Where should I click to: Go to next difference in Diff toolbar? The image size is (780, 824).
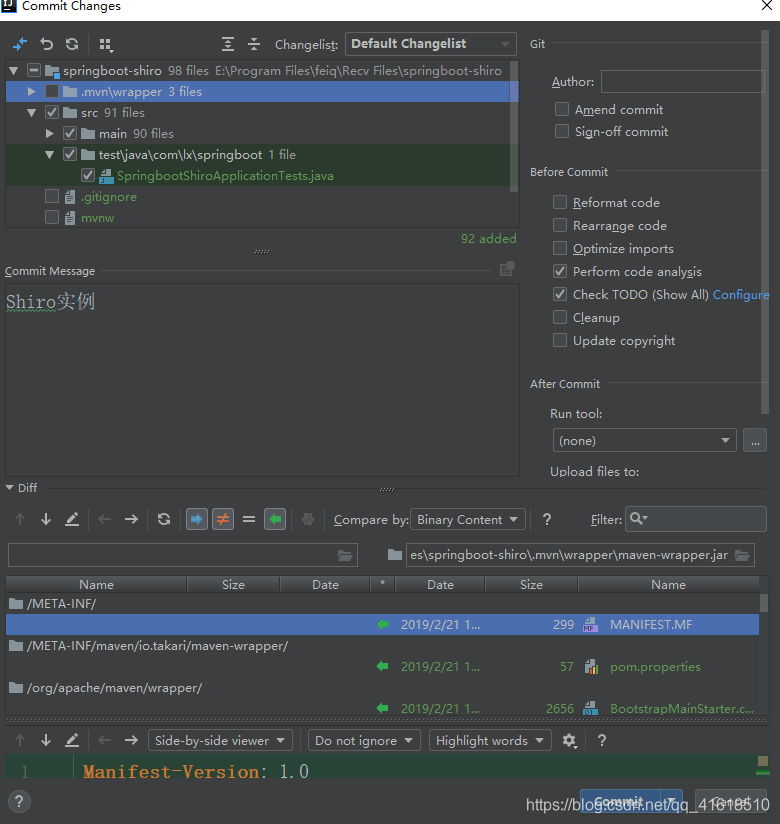[46, 519]
